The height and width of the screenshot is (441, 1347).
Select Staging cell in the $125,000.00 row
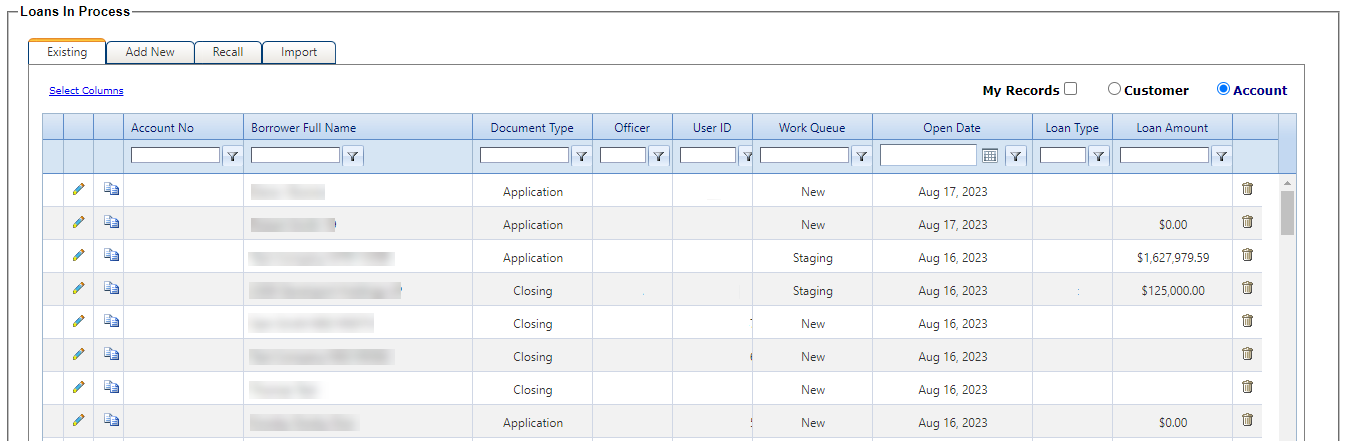coord(812,290)
